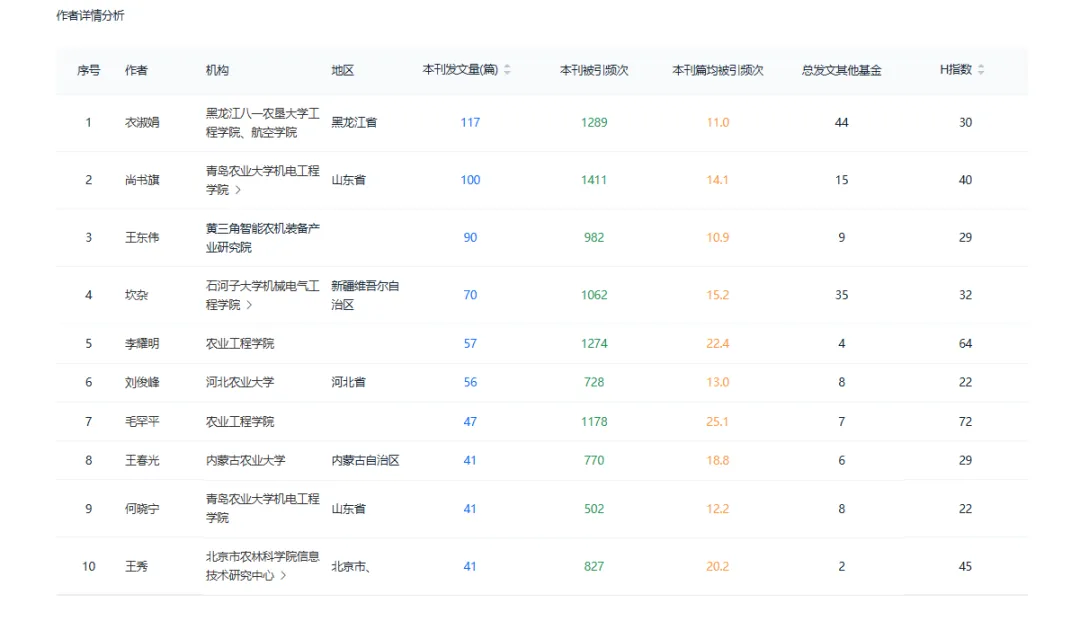Click the blue publication count 47

(x=470, y=421)
